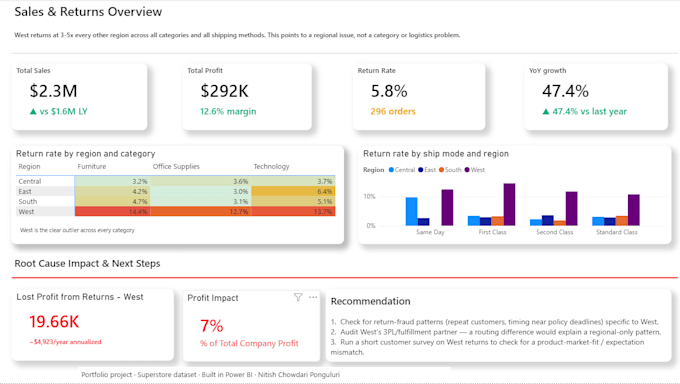This screenshot has height=384, width=680.
Task: Click the green up arrow under Total Sales
Action: 33,112
